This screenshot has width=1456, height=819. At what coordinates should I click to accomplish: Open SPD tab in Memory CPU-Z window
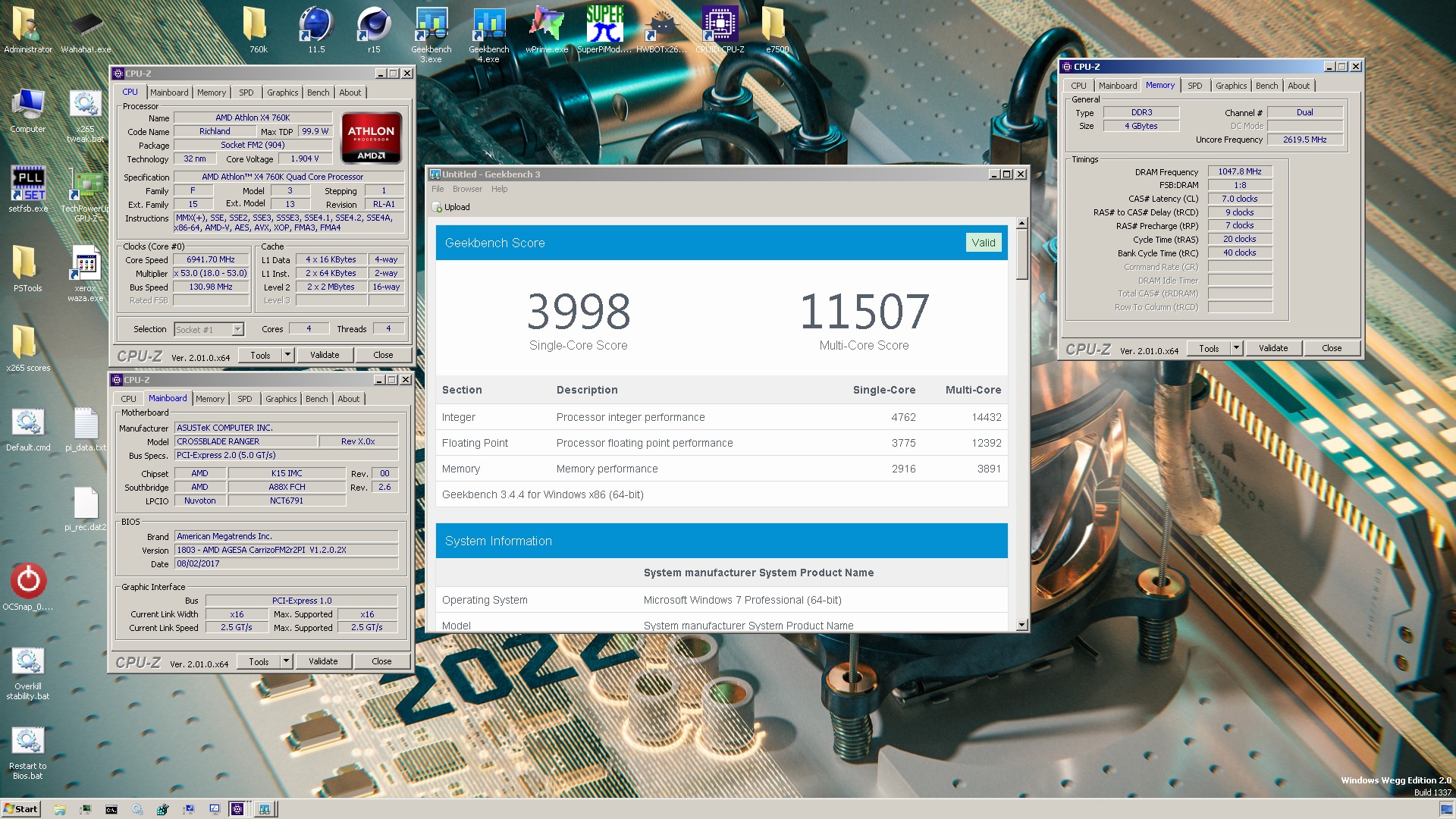point(1194,86)
